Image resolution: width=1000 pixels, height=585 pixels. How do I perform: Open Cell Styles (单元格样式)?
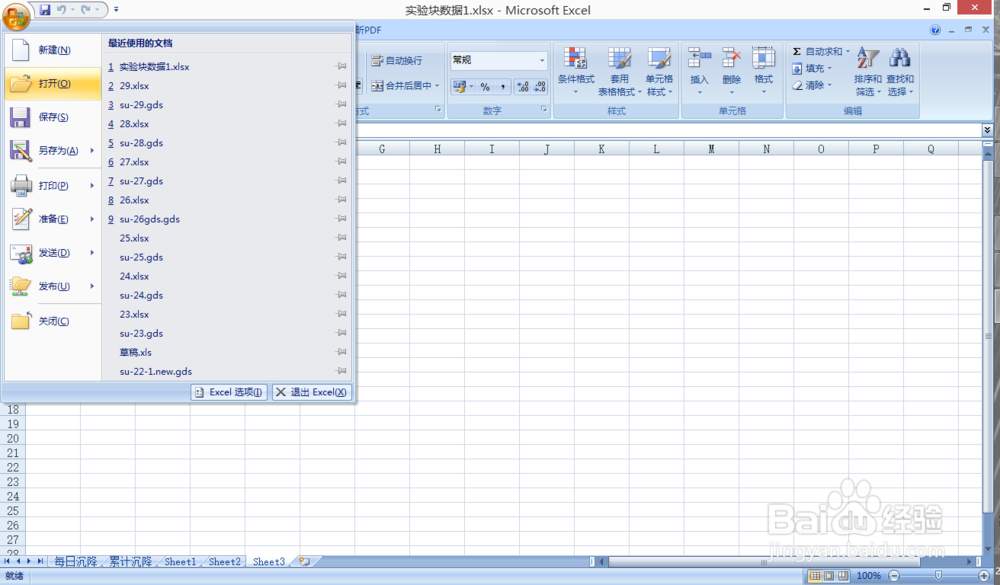(659, 71)
